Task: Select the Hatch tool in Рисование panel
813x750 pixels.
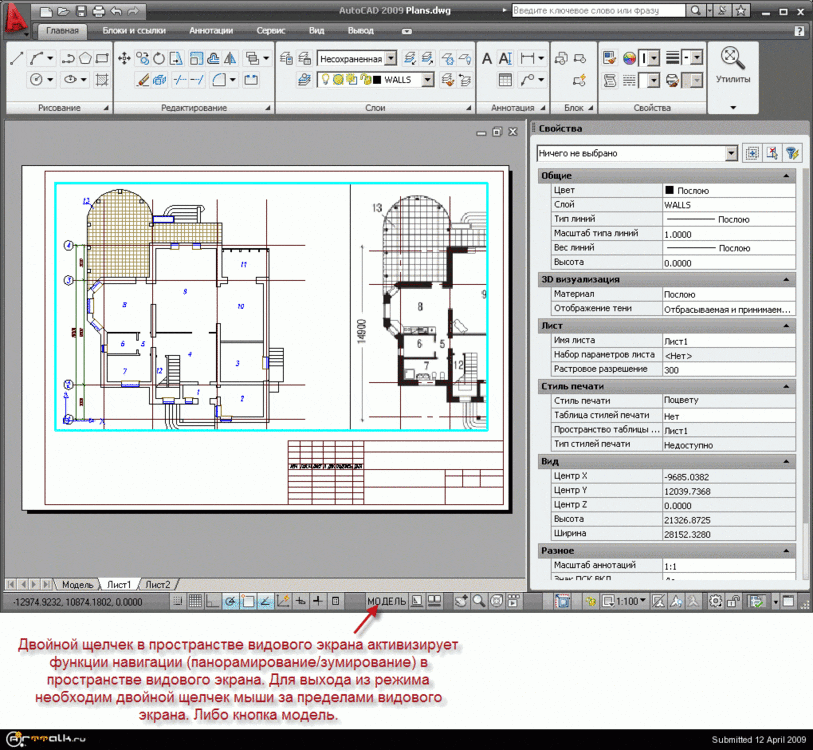Action: pos(102,80)
